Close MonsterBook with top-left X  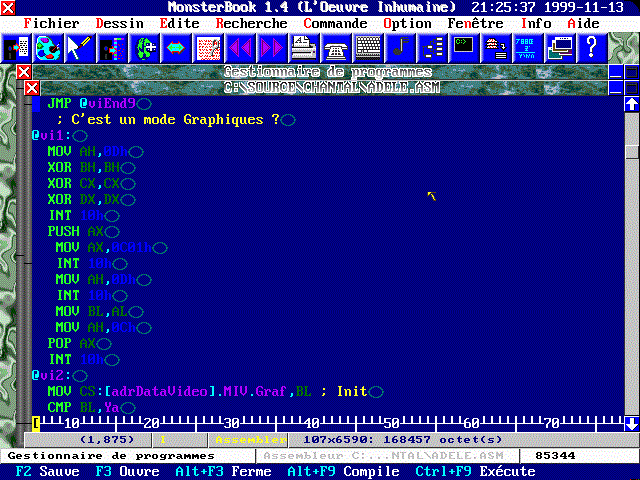8,7
